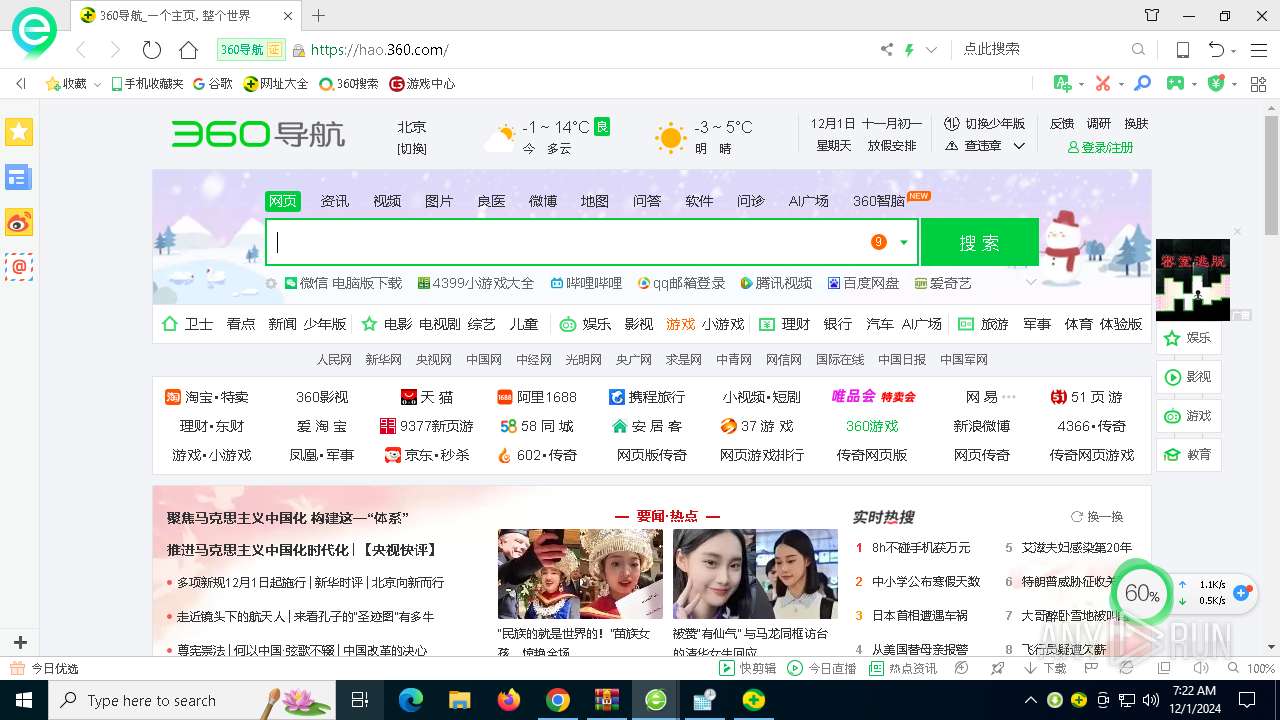Go to the browser home page icon
1280x720 pixels.
point(188,49)
